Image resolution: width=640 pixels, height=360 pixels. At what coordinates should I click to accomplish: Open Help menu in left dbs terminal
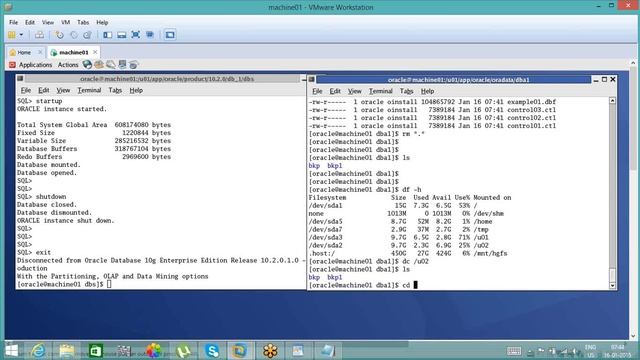pyautogui.click(x=136, y=90)
